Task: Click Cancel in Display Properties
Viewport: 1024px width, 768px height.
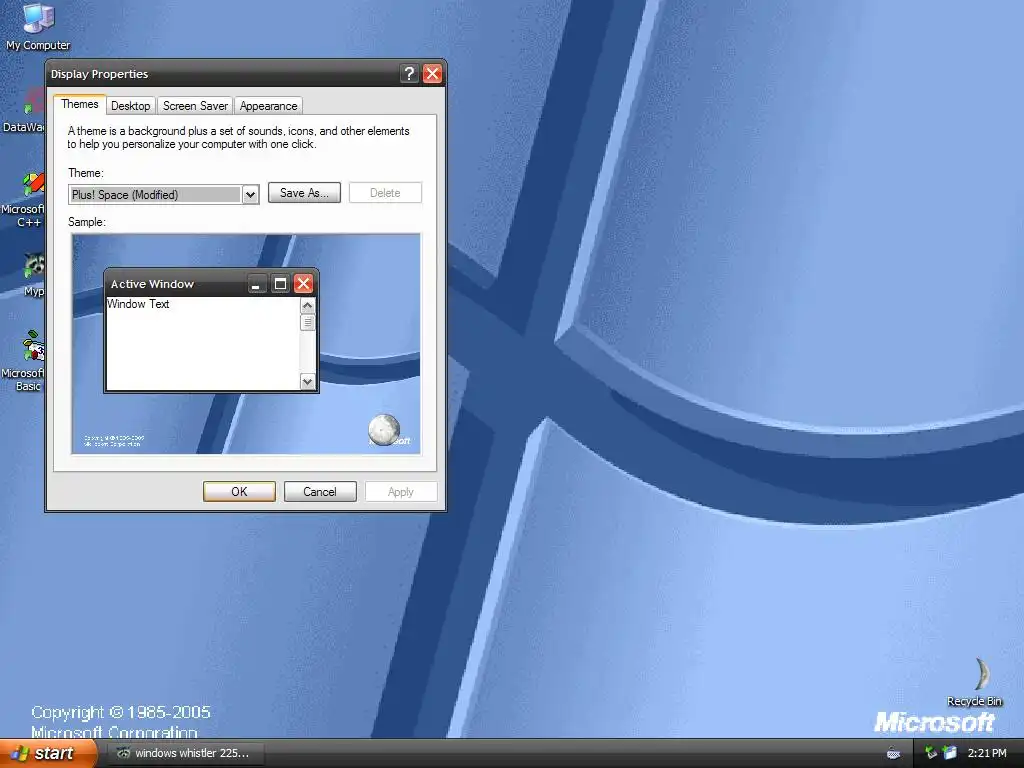Action: click(x=320, y=492)
